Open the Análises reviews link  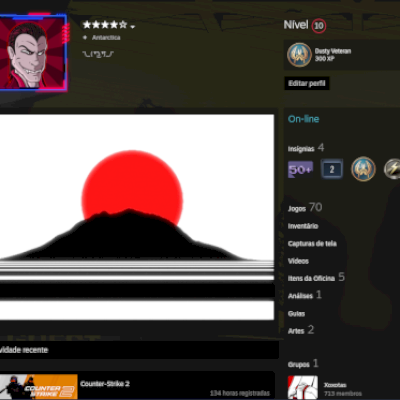pyautogui.click(x=300, y=296)
